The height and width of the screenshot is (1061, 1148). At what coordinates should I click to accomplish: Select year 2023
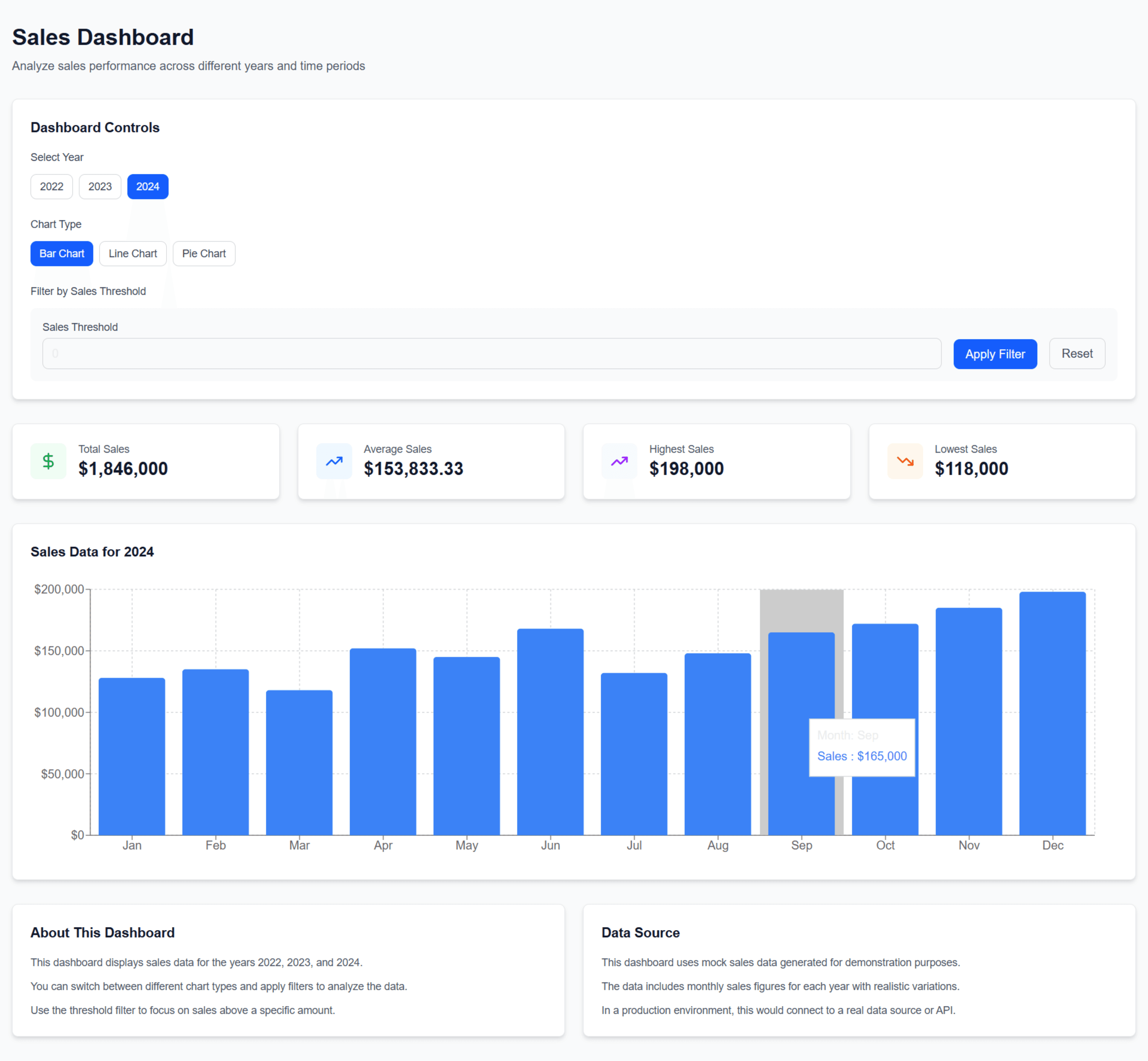pos(100,187)
